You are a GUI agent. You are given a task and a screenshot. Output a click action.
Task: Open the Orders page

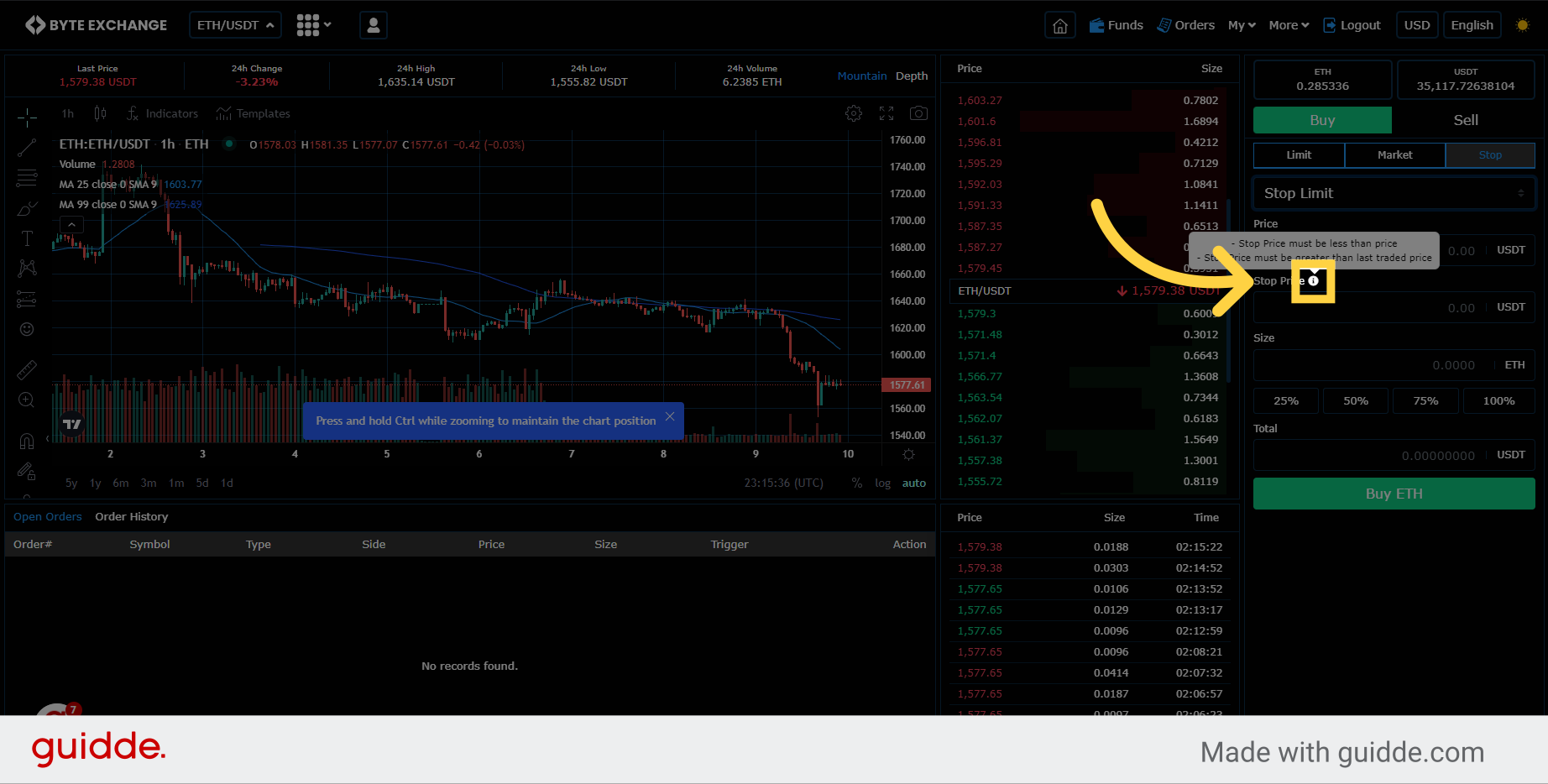click(1186, 25)
